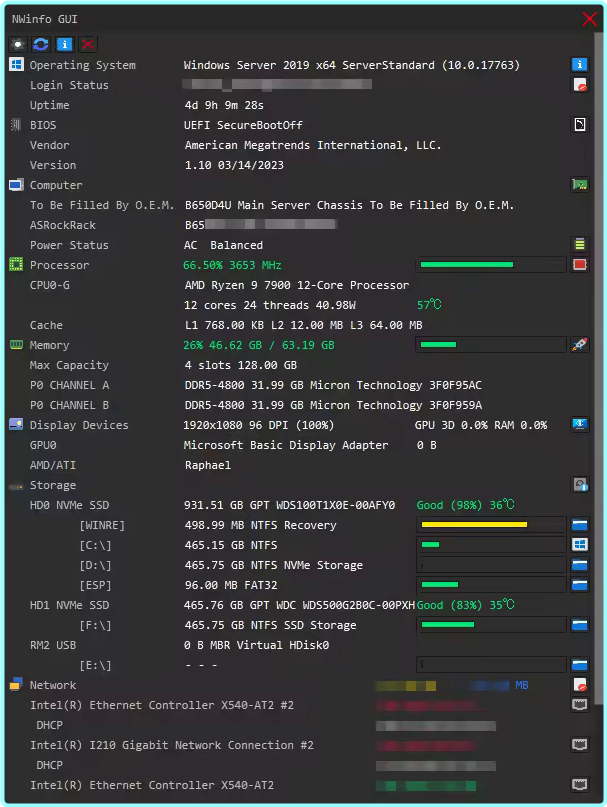
Task: Click the red chip icon beside the Processor bar
Action: [x=579, y=265]
